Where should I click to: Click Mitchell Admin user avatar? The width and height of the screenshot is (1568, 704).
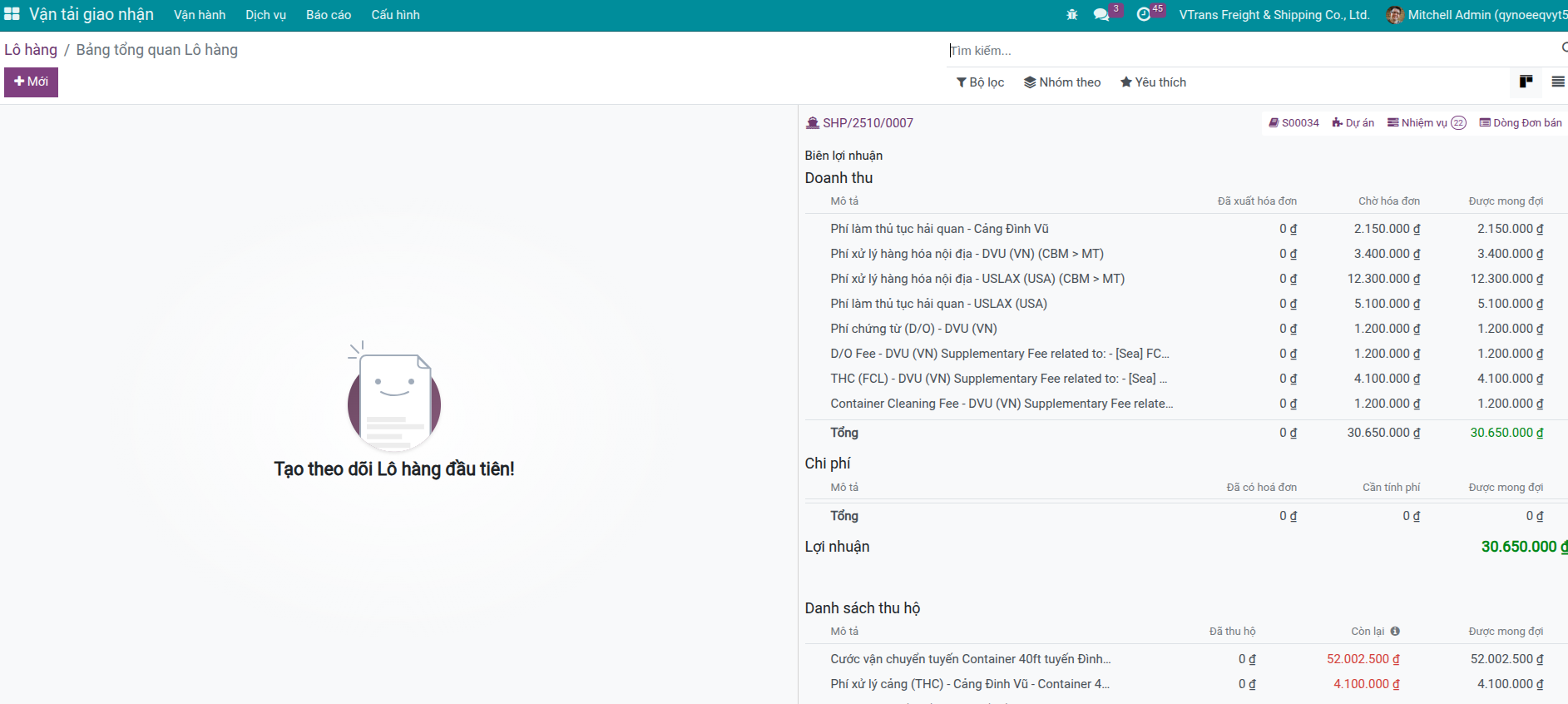click(1395, 15)
